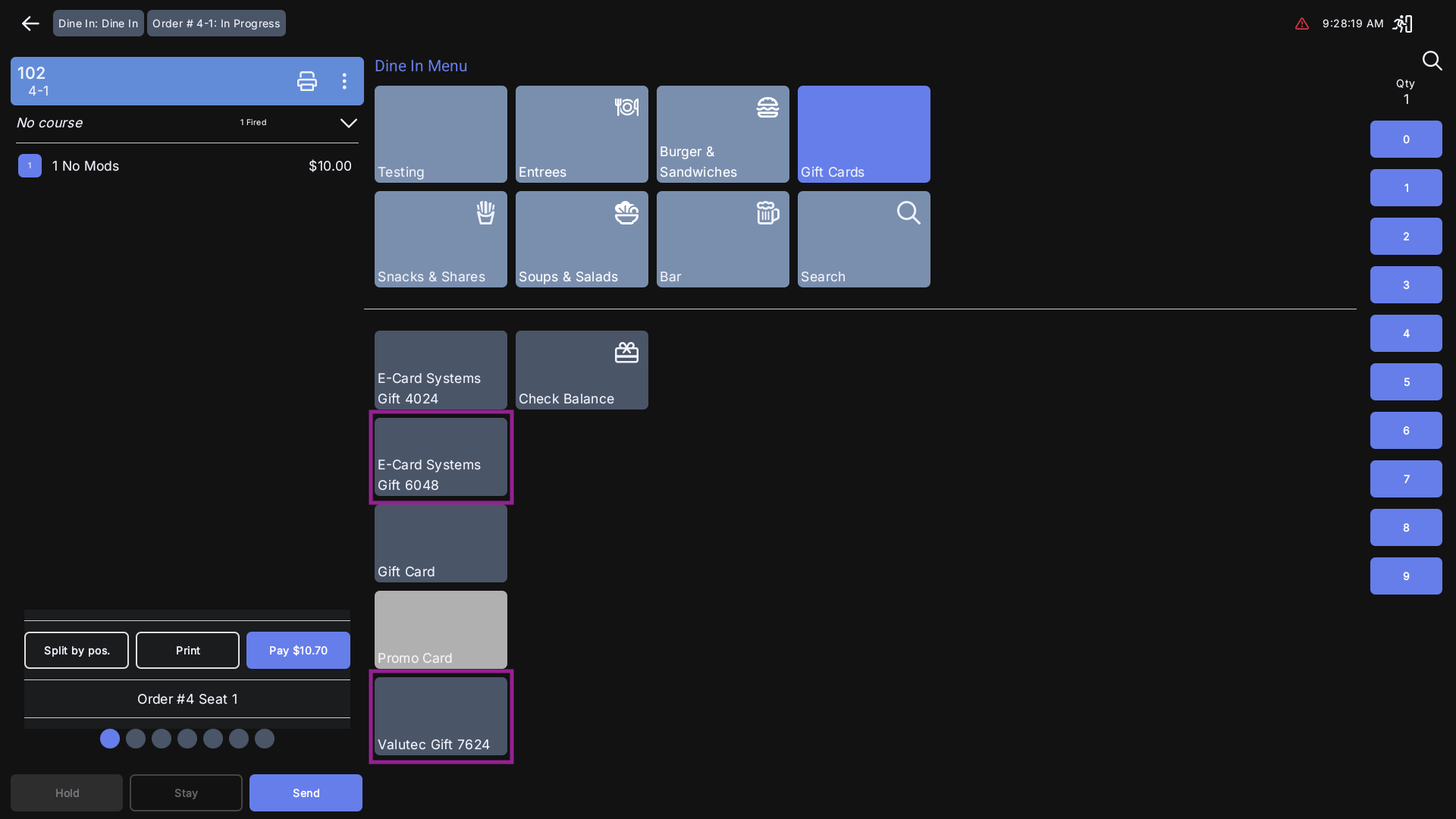Click the Send button
Image resolution: width=1456 pixels, height=819 pixels.
coord(306,792)
